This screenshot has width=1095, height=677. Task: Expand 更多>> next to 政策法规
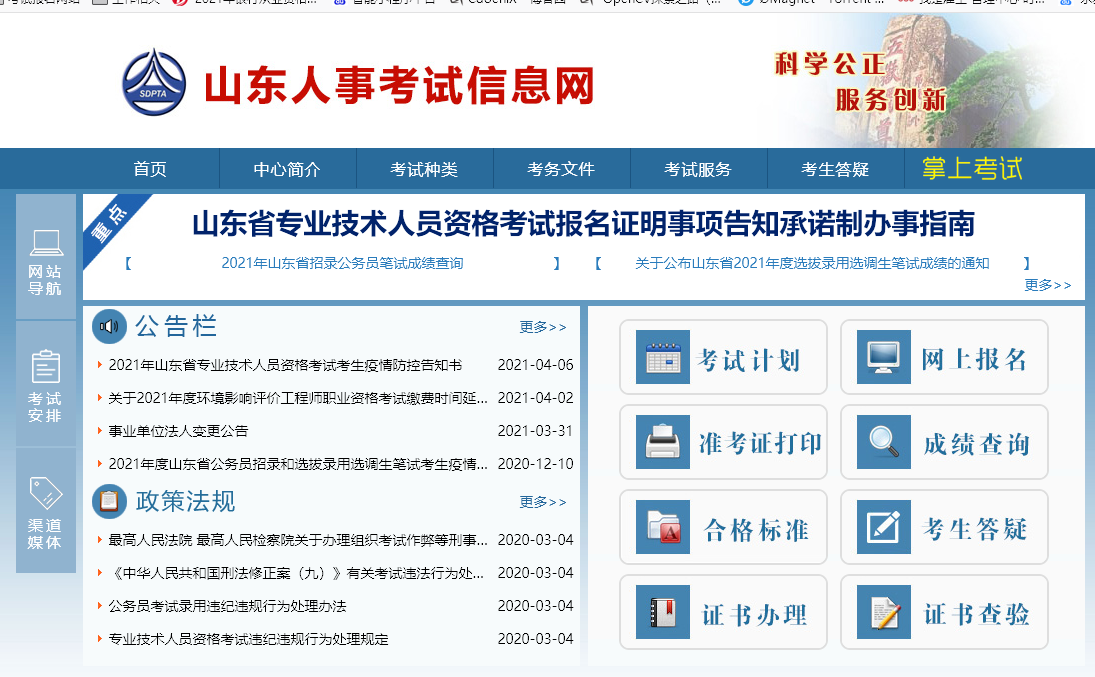pyautogui.click(x=543, y=502)
